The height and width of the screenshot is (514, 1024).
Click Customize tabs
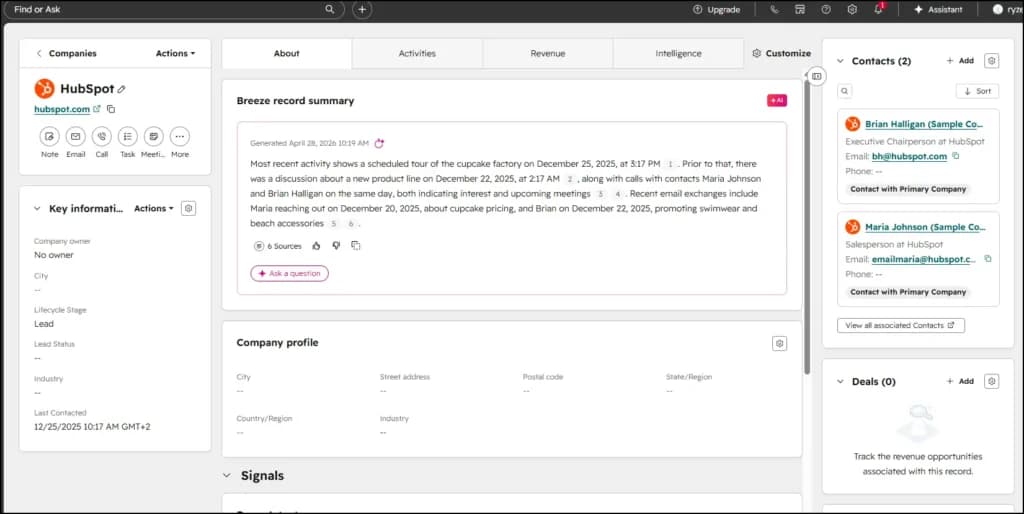(x=781, y=54)
